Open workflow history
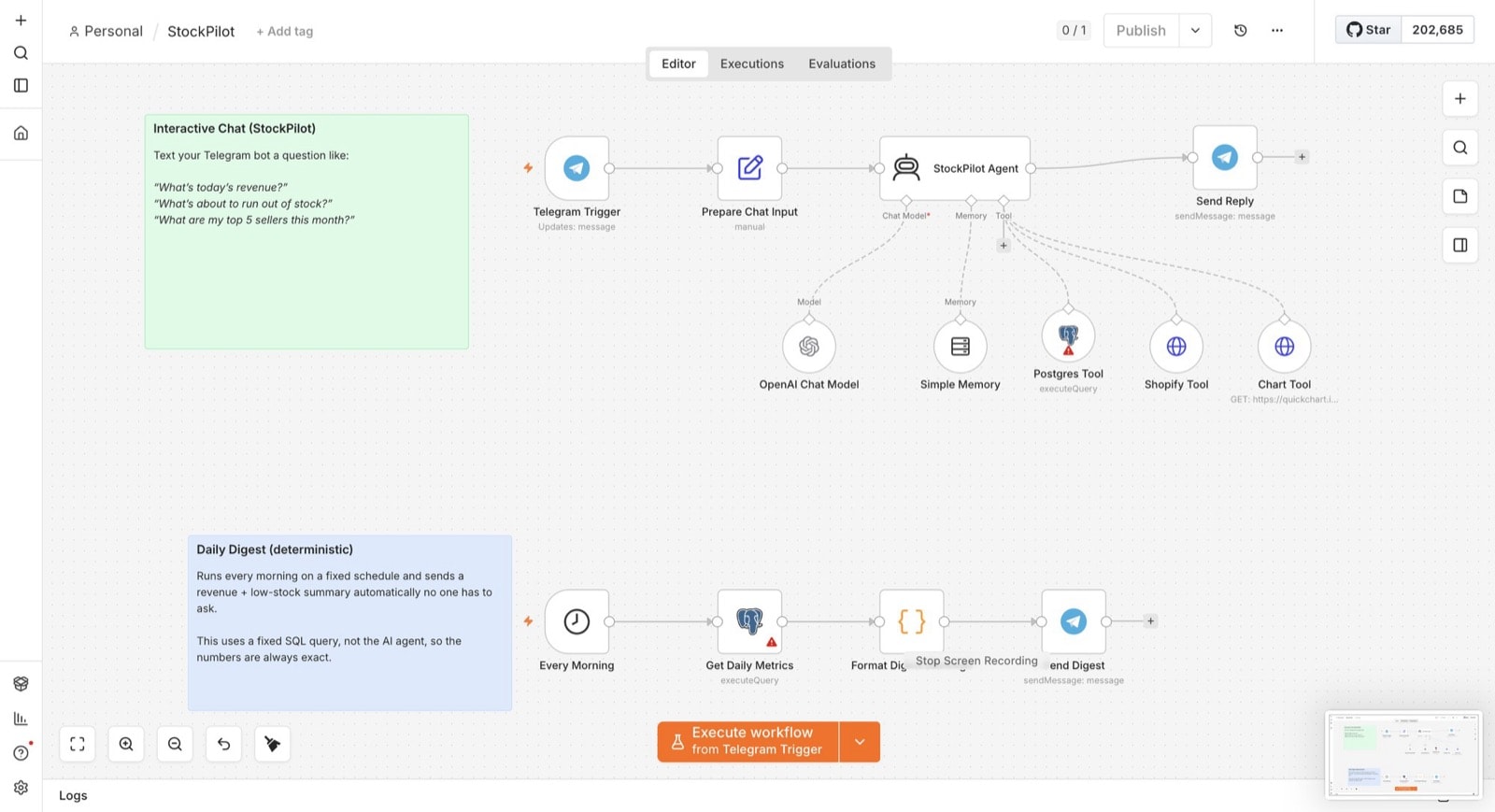Viewport: 1495px width, 812px height. click(x=1240, y=30)
